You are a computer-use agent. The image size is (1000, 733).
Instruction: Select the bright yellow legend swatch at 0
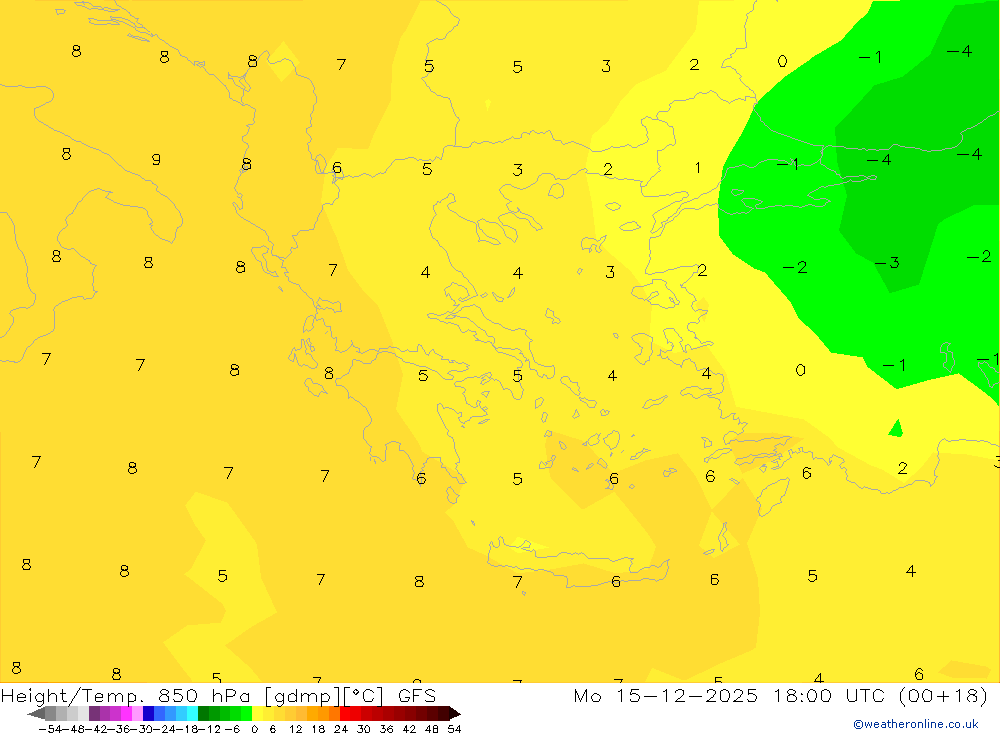click(x=258, y=713)
